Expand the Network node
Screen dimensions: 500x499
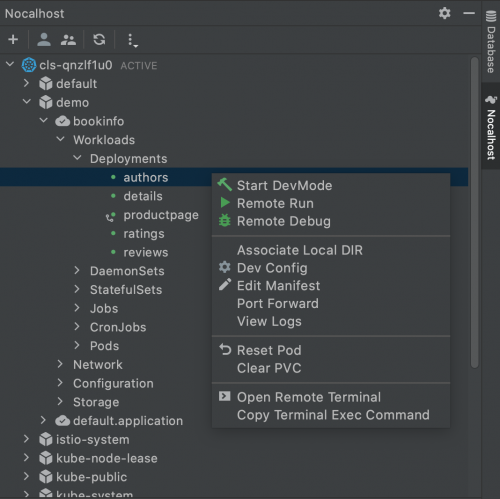tap(60, 364)
